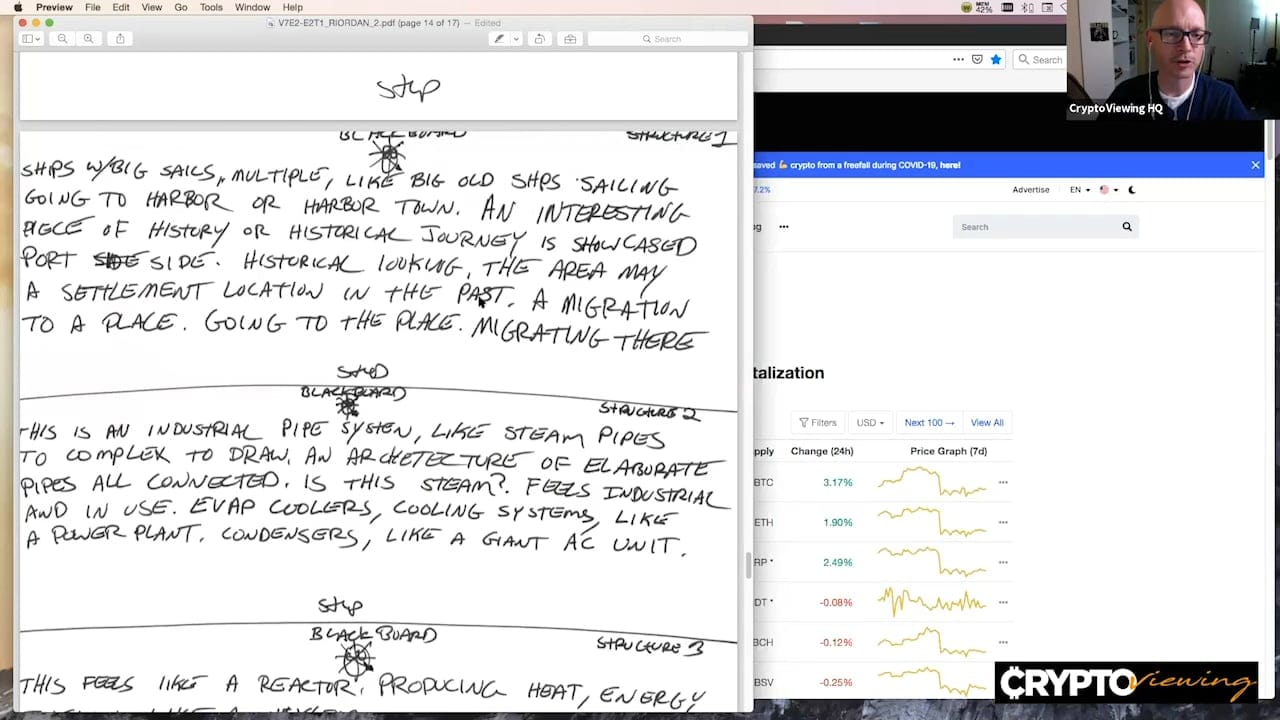Click the Next 100 link
The image size is (1280, 720).
point(929,423)
